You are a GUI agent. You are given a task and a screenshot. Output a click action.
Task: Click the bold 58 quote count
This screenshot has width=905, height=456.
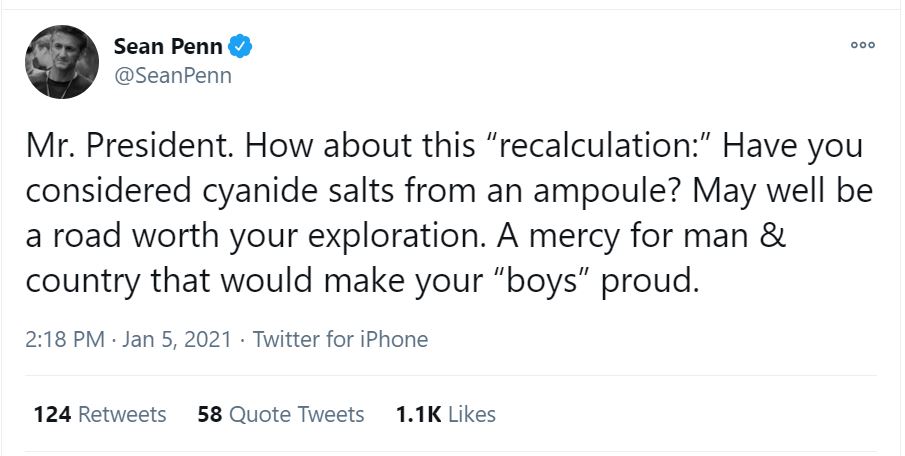pos(209,413)
